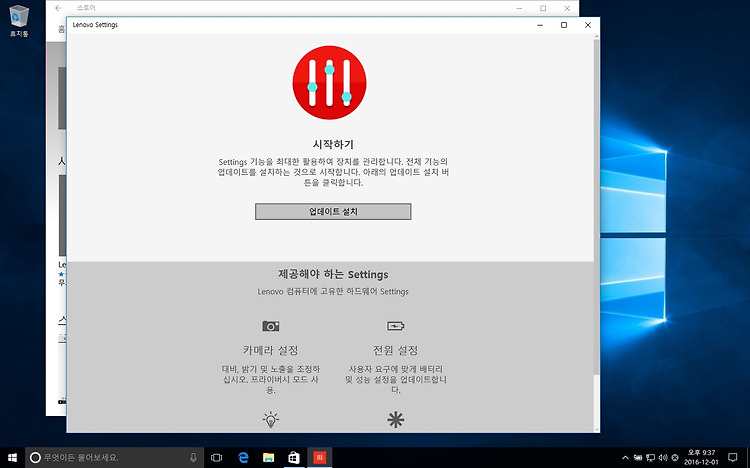This screenshot has height=468, width=750.
Task: Click the back arrow in the Store window
Action: tap(58, 8)
